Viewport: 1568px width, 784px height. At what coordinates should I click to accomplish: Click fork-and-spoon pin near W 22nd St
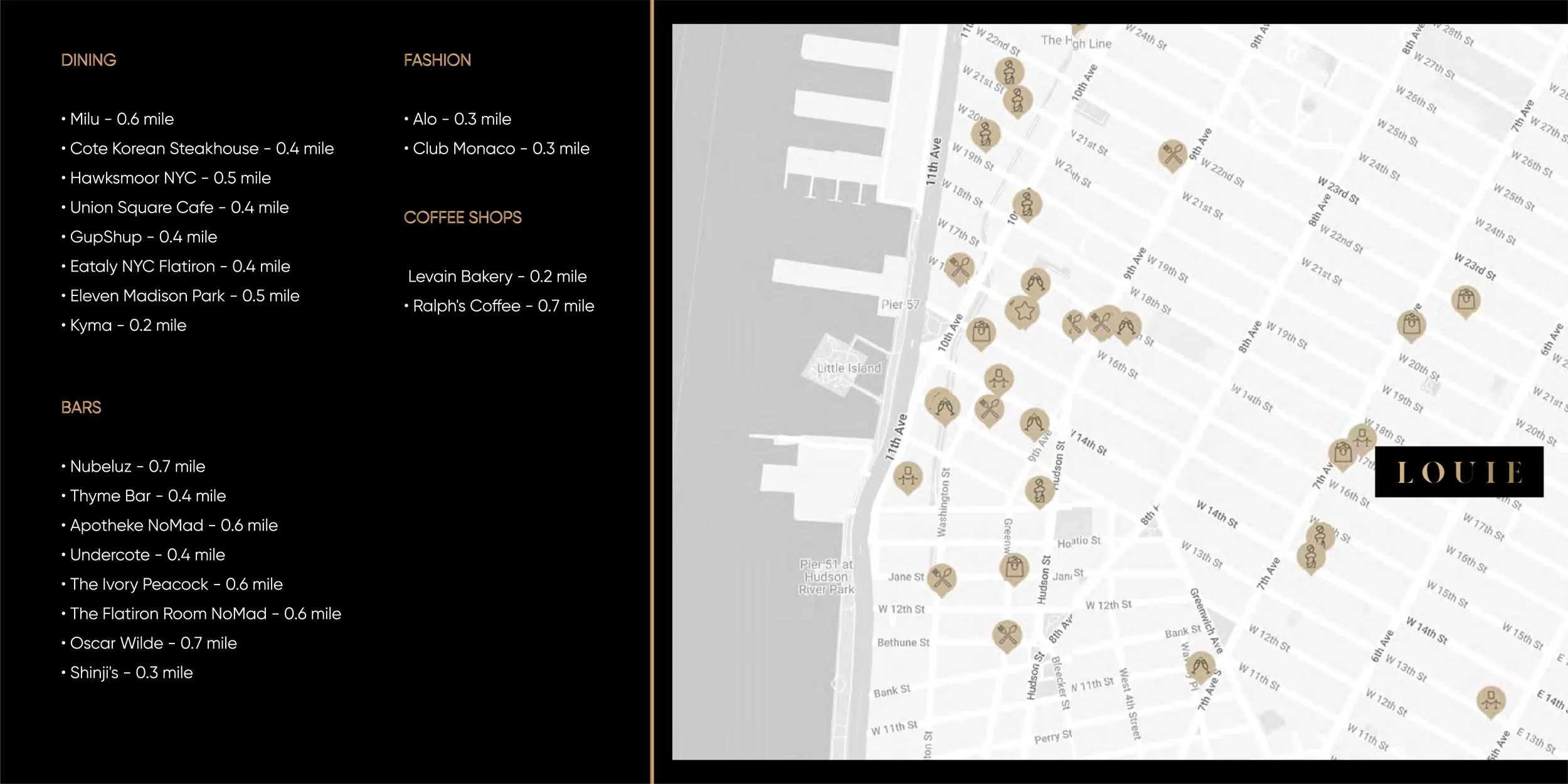point(1172,153)
